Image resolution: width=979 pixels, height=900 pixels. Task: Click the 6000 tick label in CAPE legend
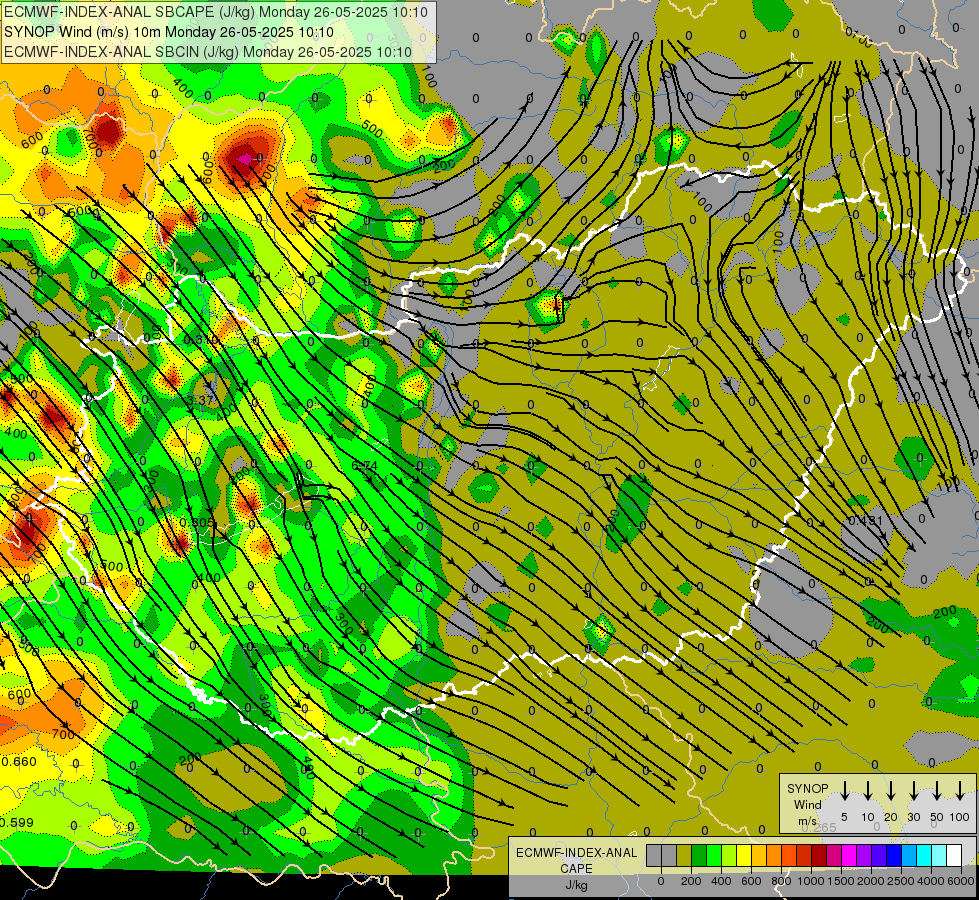961,881
